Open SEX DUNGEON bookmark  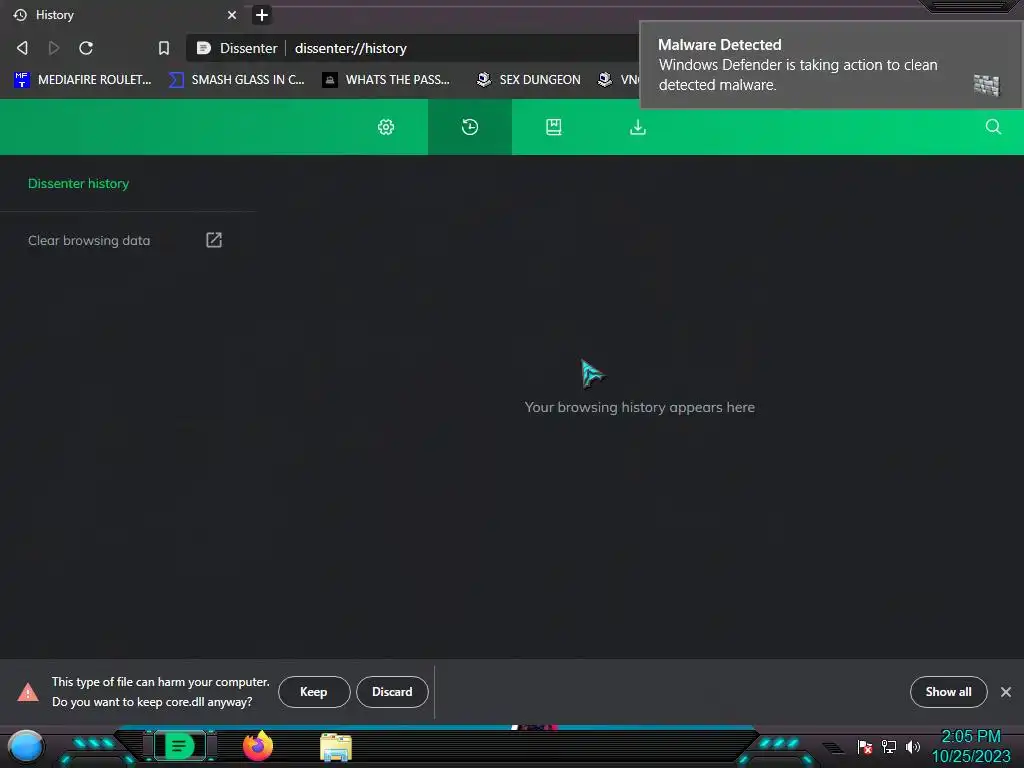point(528,80)
